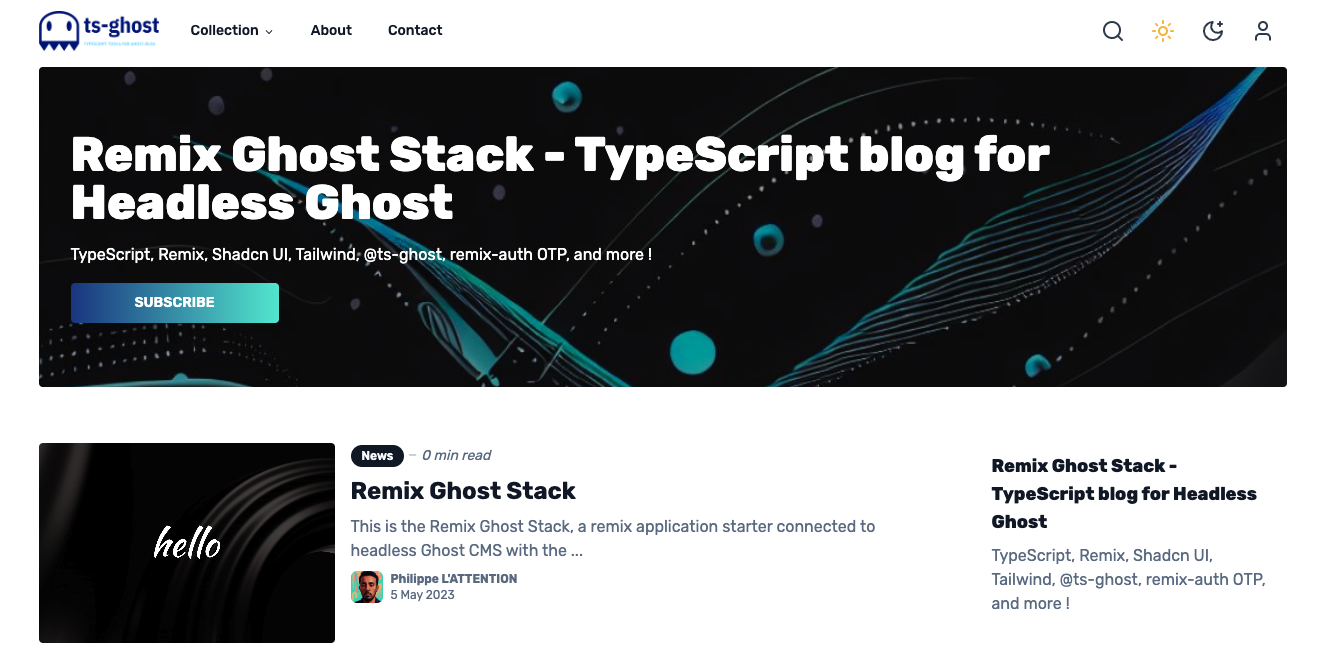Click the 5 May 2023 date
This screenshot has height=661, width=1324.
pos(422,595)
